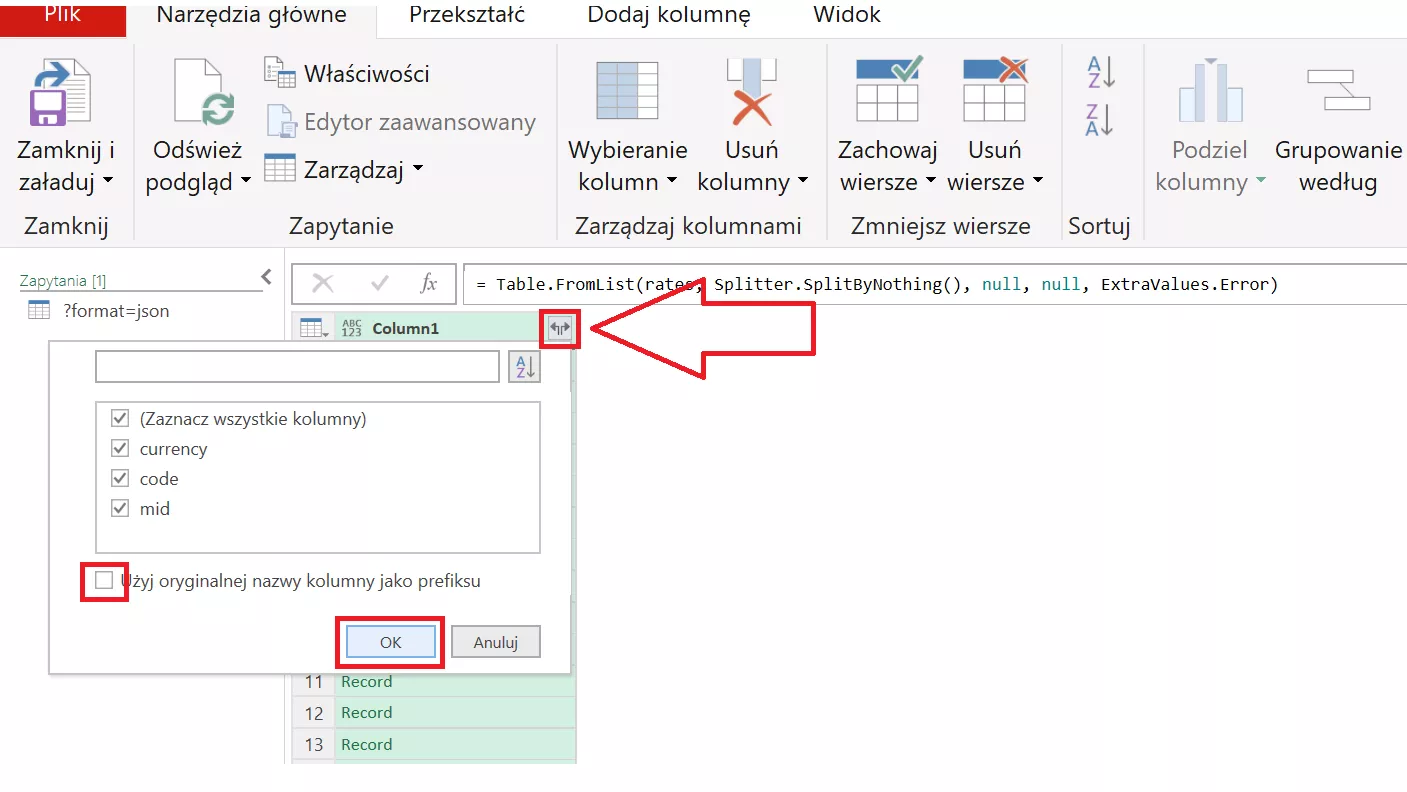Sort descending with the Z-A icon
Viewport: 1407px width, 792px height.
tap(1099, 119)
